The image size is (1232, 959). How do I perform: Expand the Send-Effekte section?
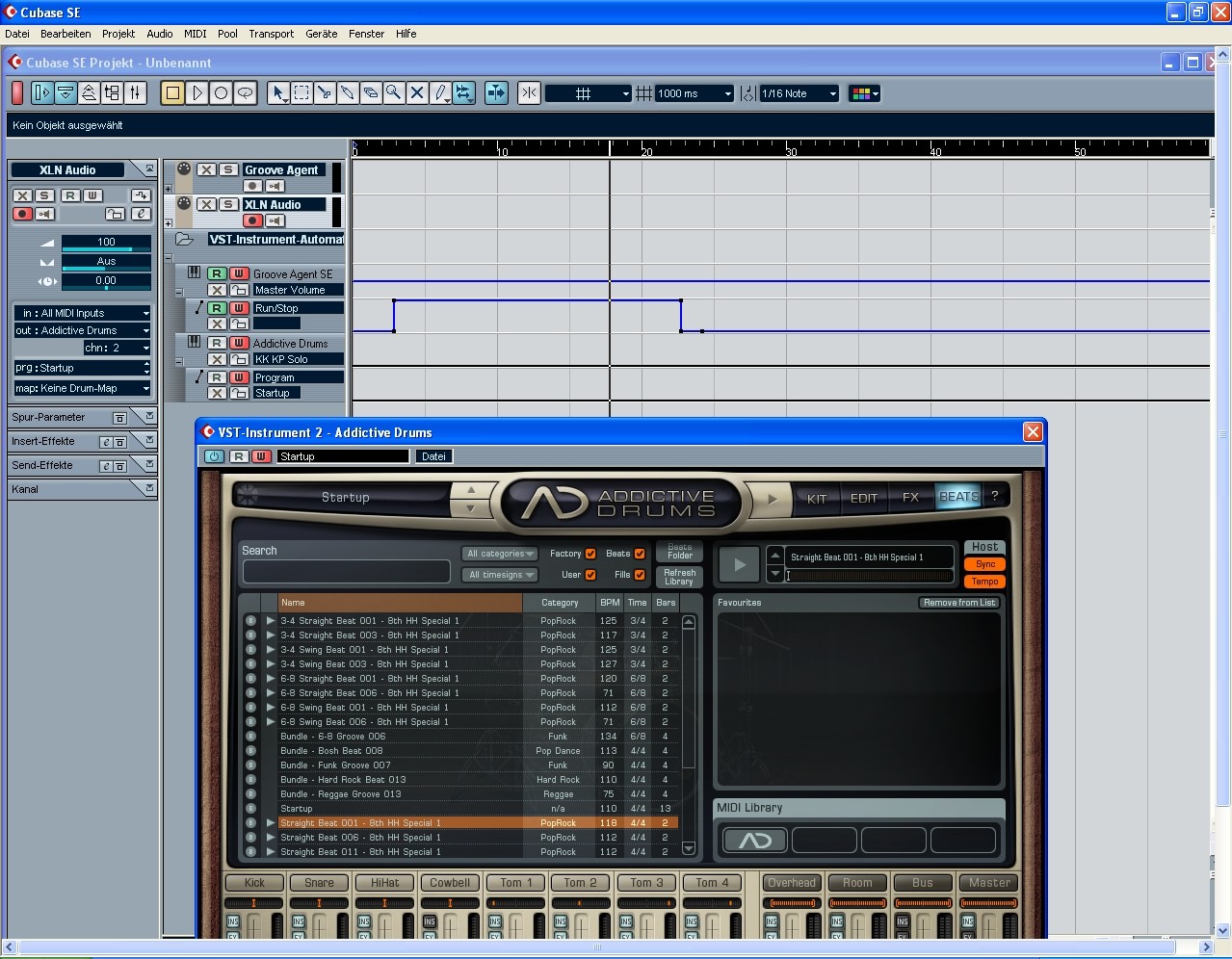point(148,465)
